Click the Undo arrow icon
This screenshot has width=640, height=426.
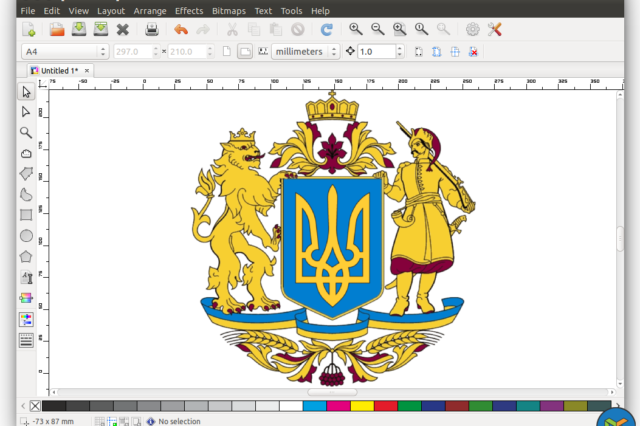point(181,30)
